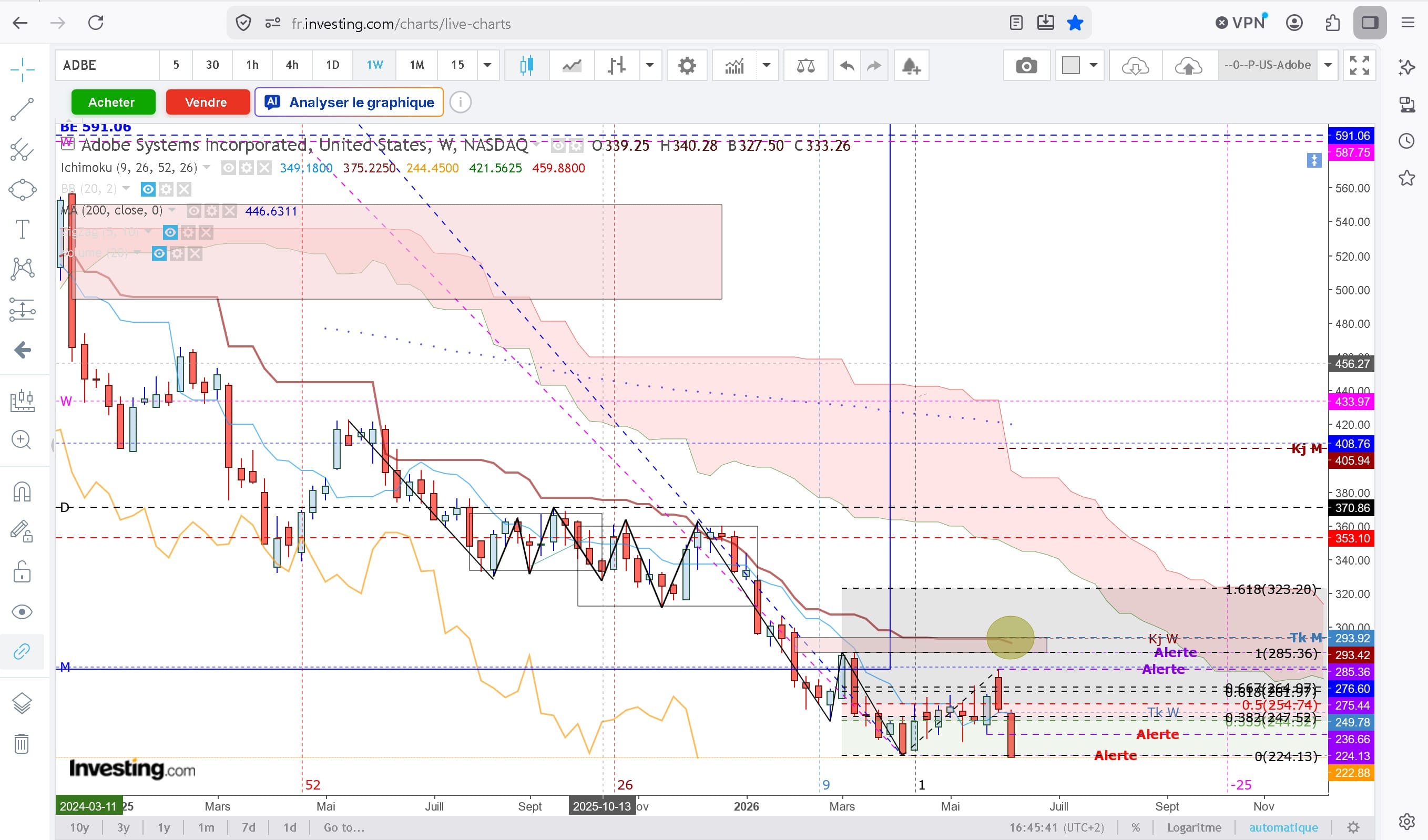Switch to the 1D timeframe
Screen dimensions: 1428x840
(333, 65)
